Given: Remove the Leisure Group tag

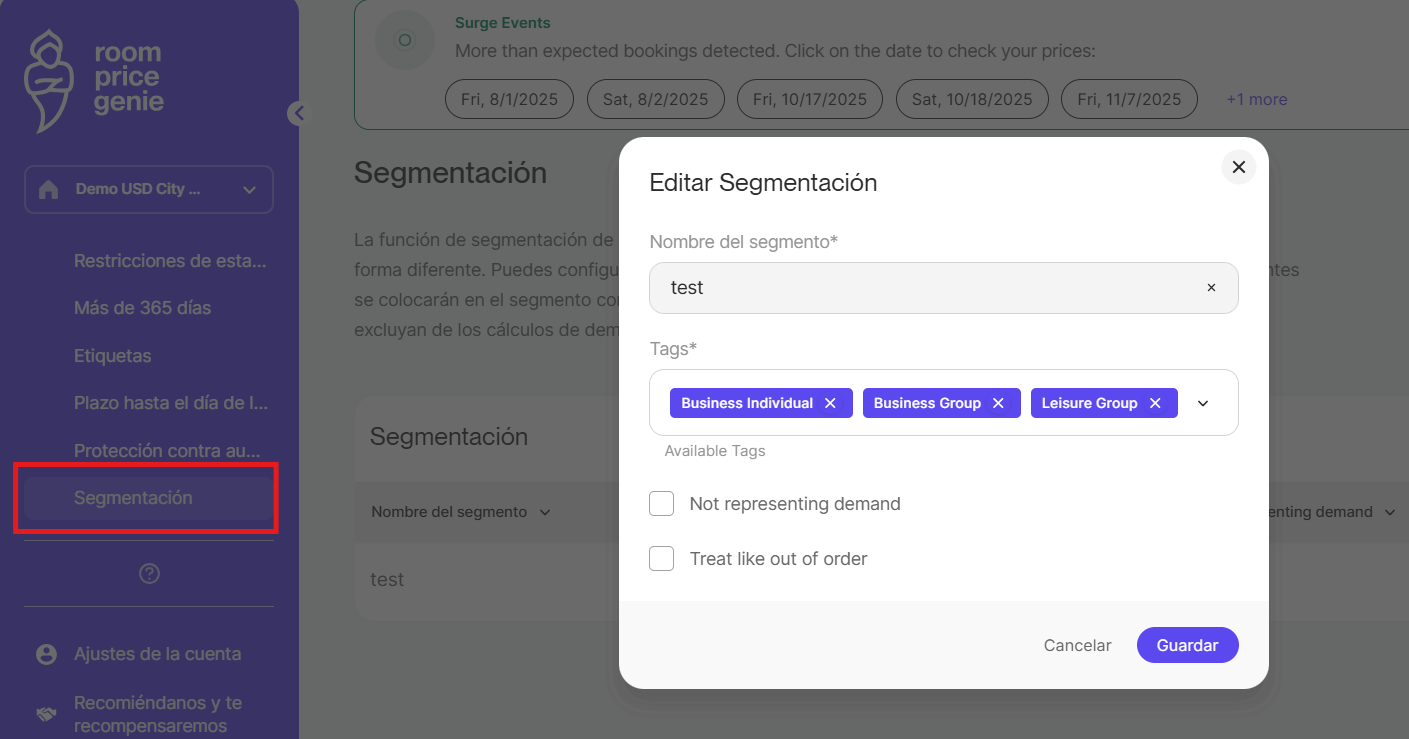Looking at the screenshot, I should [x=1155, y=403].
